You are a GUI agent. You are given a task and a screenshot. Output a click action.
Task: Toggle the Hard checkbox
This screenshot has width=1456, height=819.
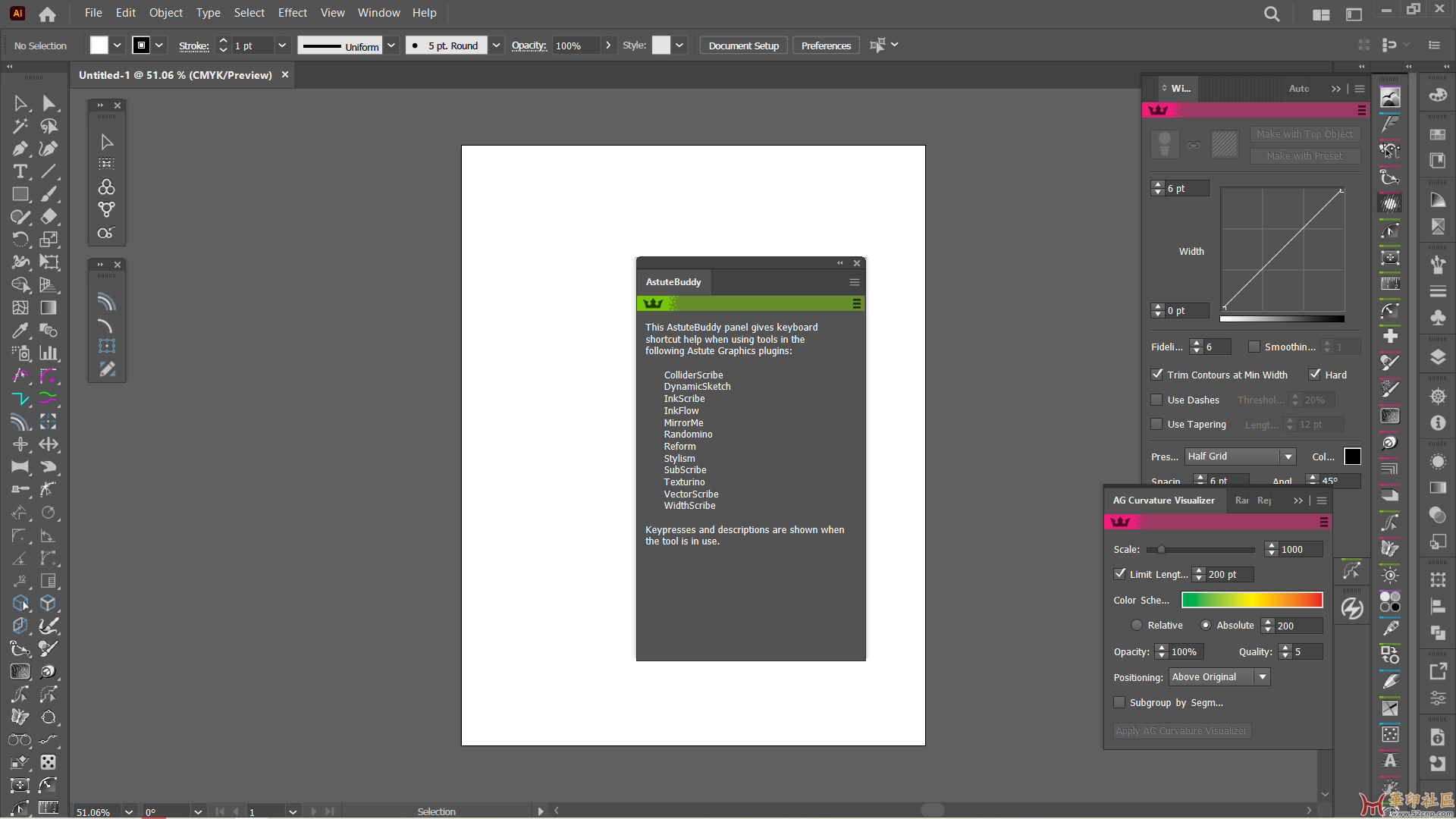click(x=1315, y=374)
